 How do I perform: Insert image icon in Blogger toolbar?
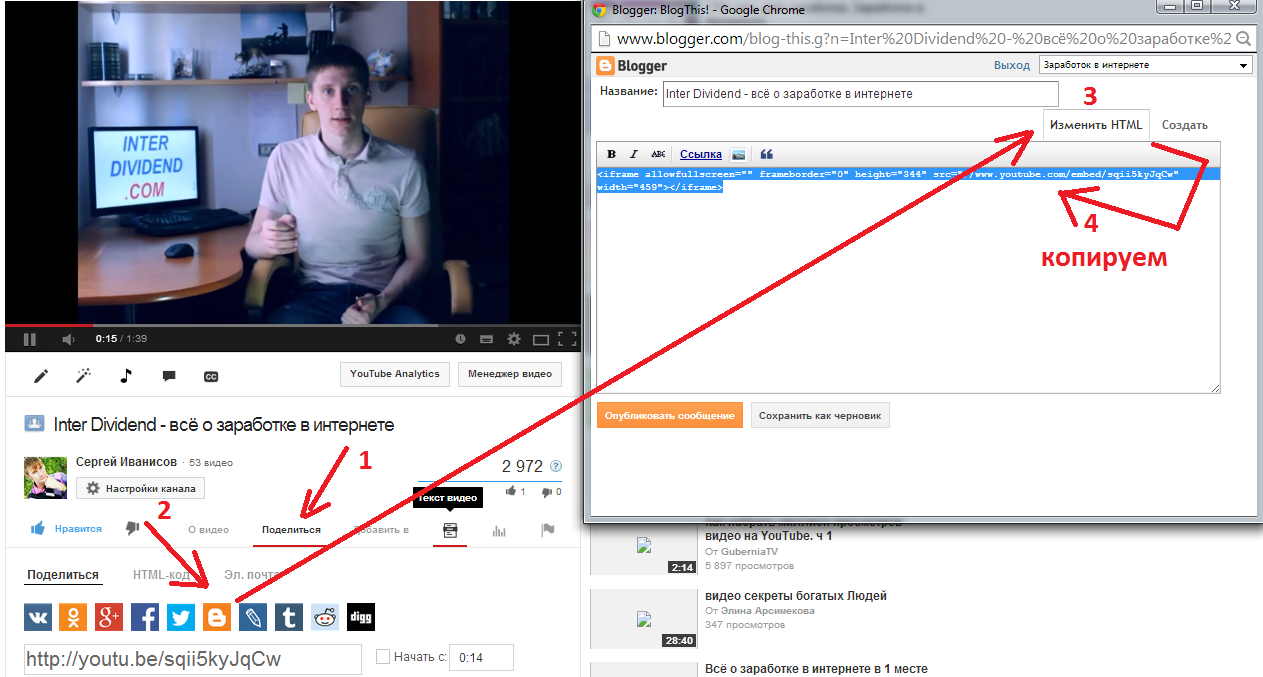738,154
